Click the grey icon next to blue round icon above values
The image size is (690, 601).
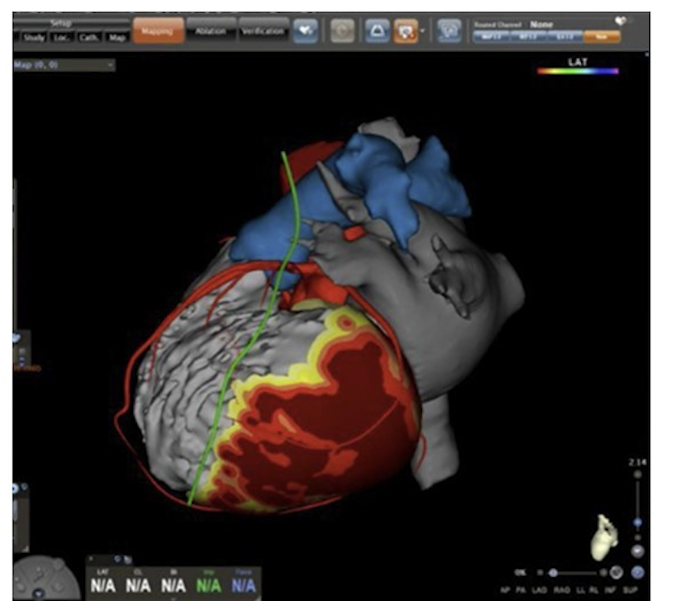click(x=128, y=560)
